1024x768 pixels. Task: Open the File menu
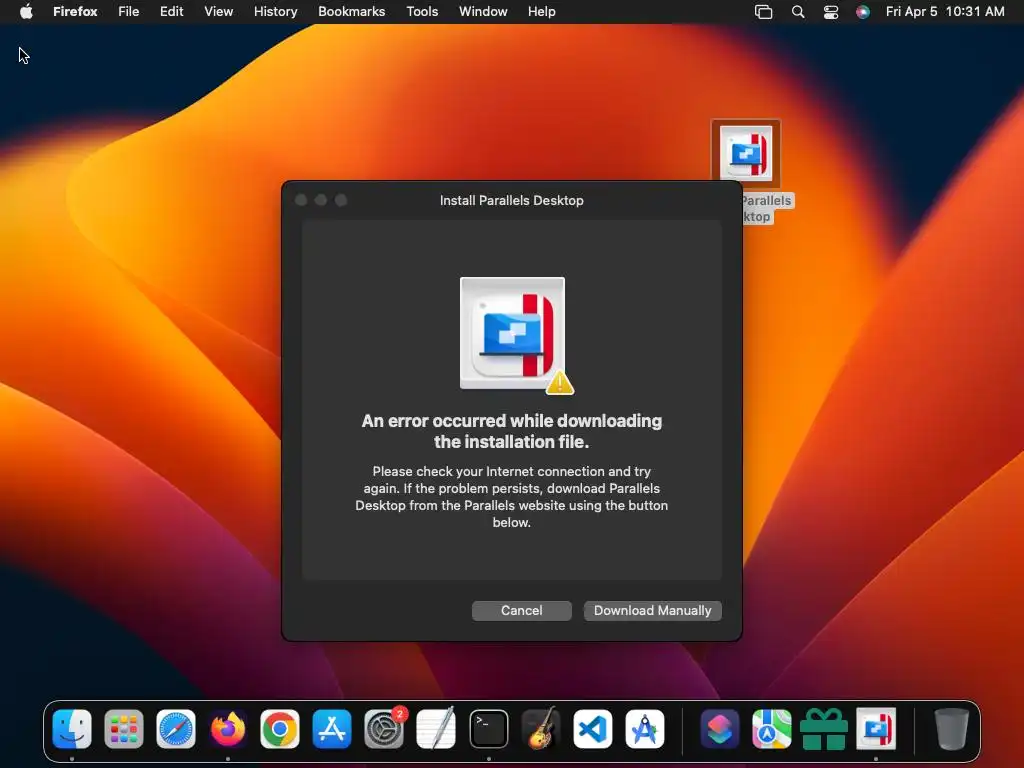tap(129, 12)
